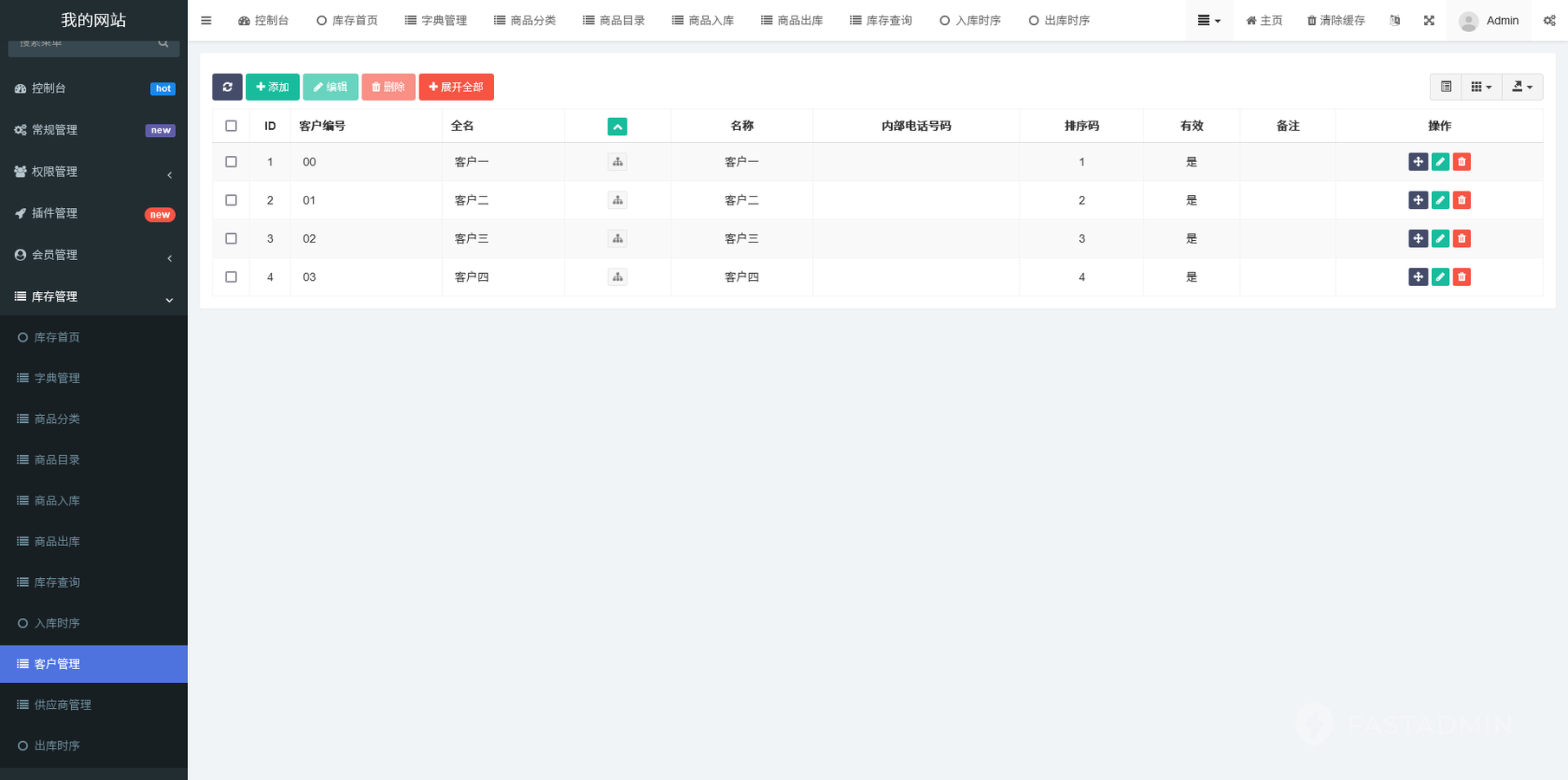
Task: Click the refresh table icon button
Action: point(227,87)
